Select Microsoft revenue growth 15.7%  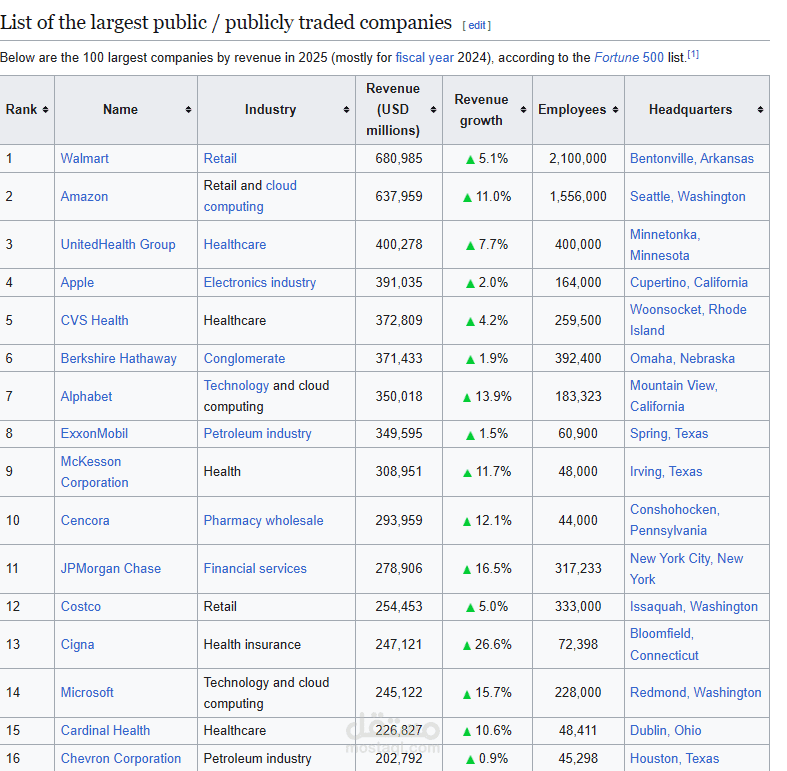tap(493, 693)
